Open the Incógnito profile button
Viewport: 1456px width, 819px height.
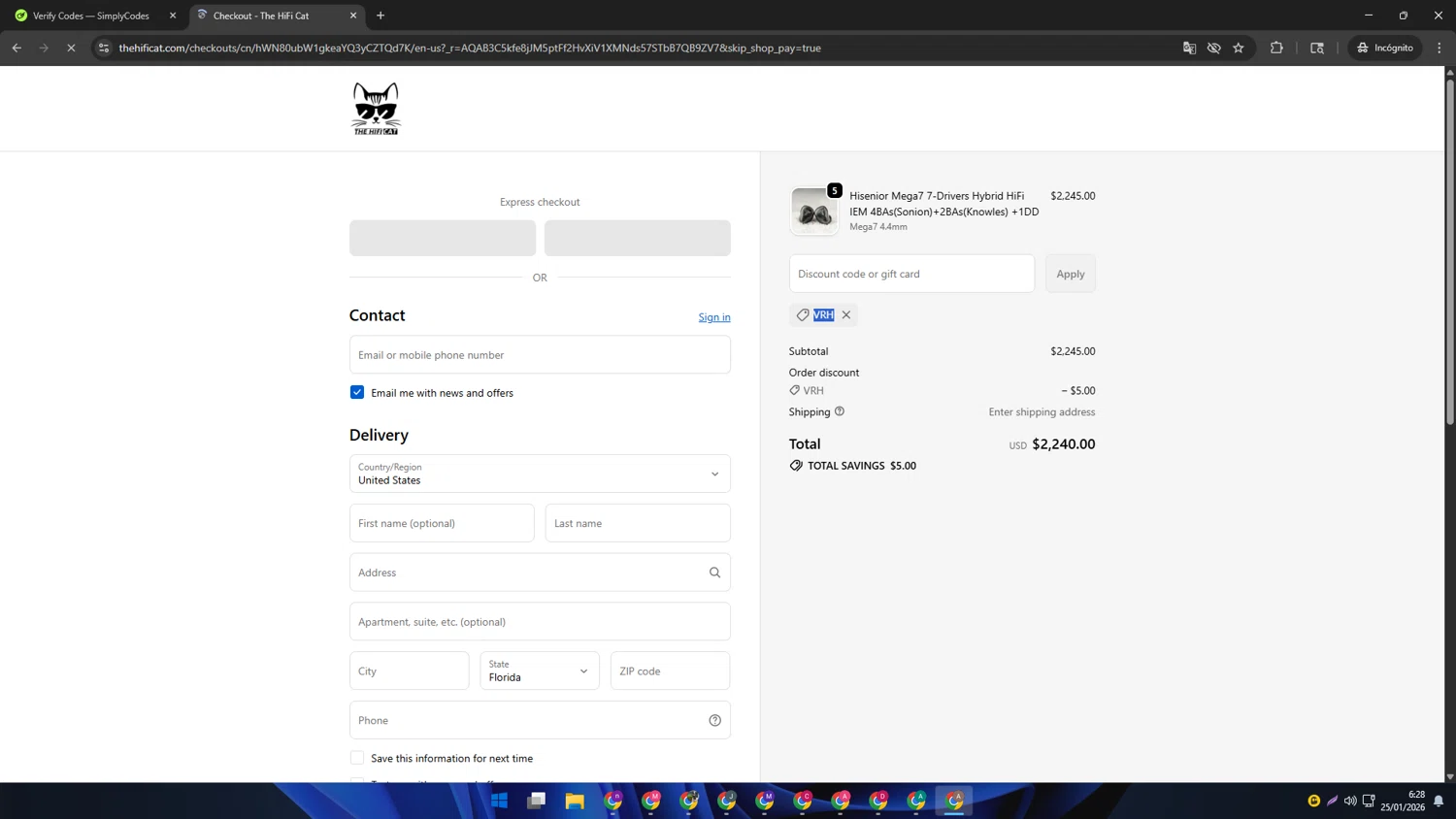click(x=1386, y=48)
